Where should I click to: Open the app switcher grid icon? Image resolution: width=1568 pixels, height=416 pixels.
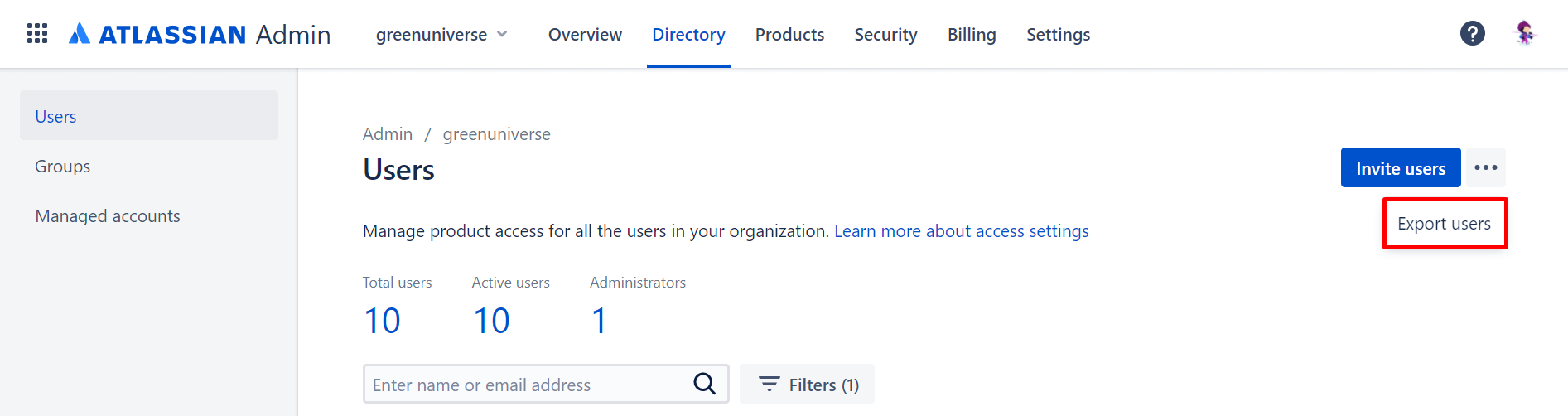click(x=37, y=34)
